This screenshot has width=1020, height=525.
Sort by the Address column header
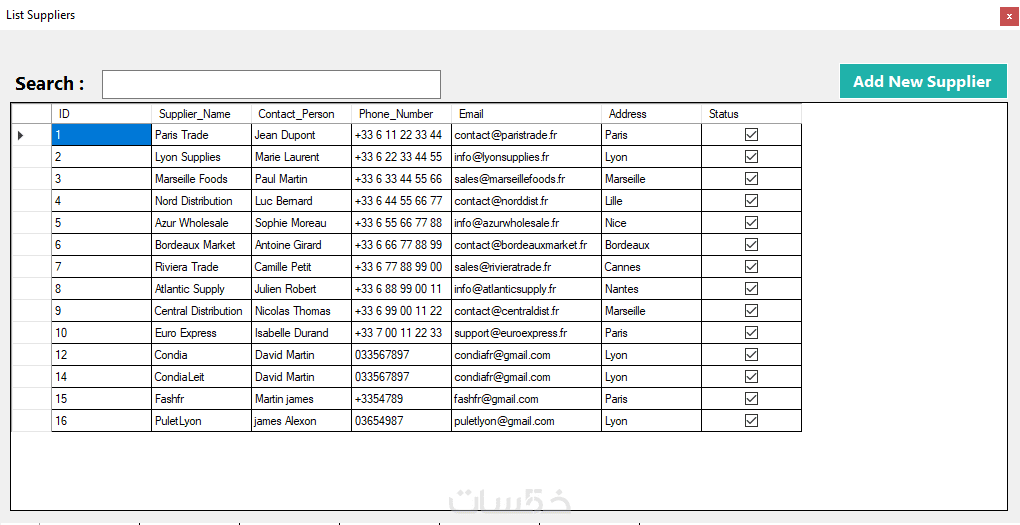(x=652, y=114)
